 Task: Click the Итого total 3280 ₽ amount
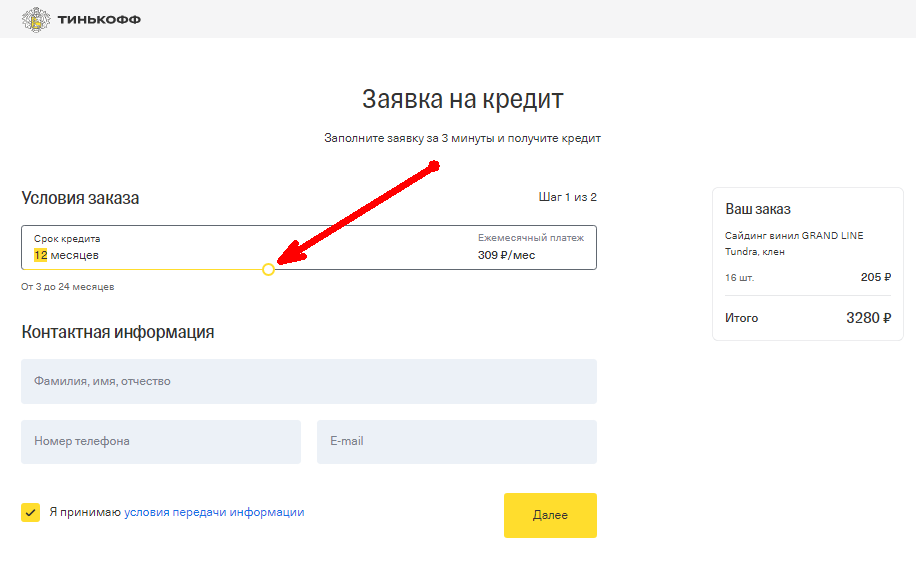(867, 318)
